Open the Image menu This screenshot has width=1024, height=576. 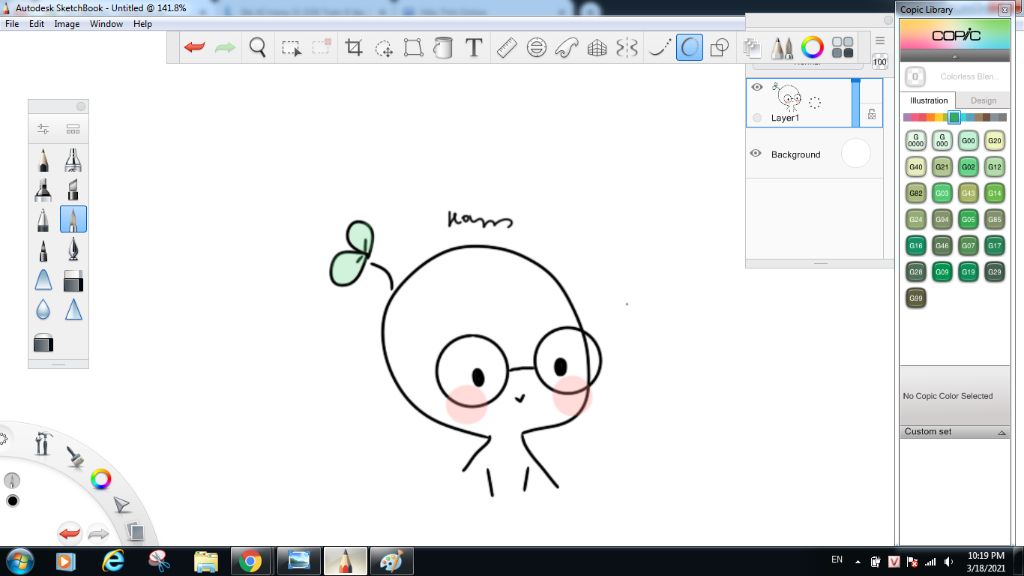(x=67, y=24)
